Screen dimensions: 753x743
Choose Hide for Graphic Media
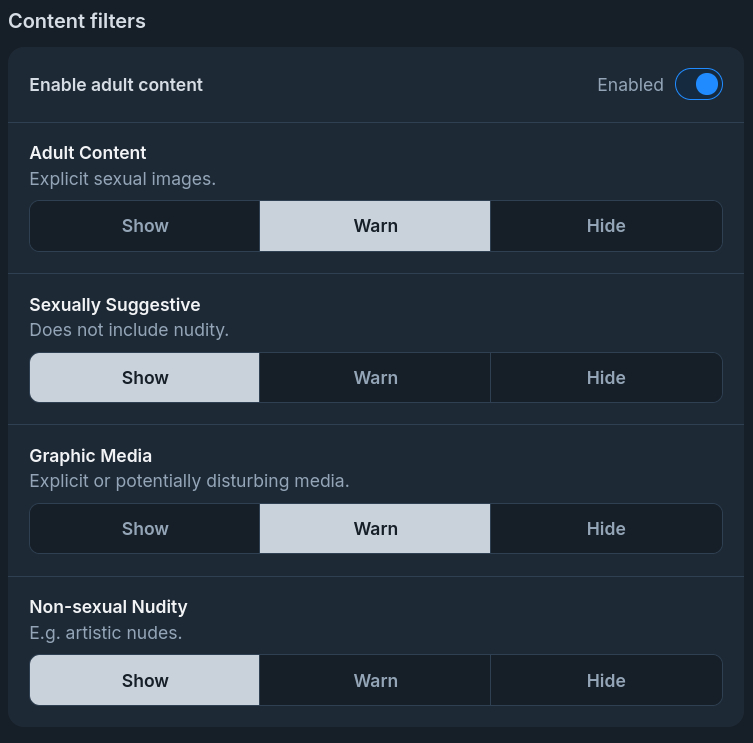coord(606,529)
